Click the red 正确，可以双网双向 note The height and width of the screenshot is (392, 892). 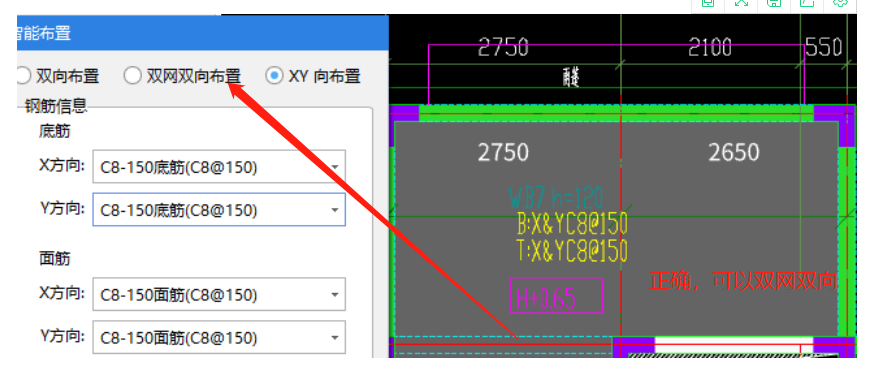tap(743, 282)
